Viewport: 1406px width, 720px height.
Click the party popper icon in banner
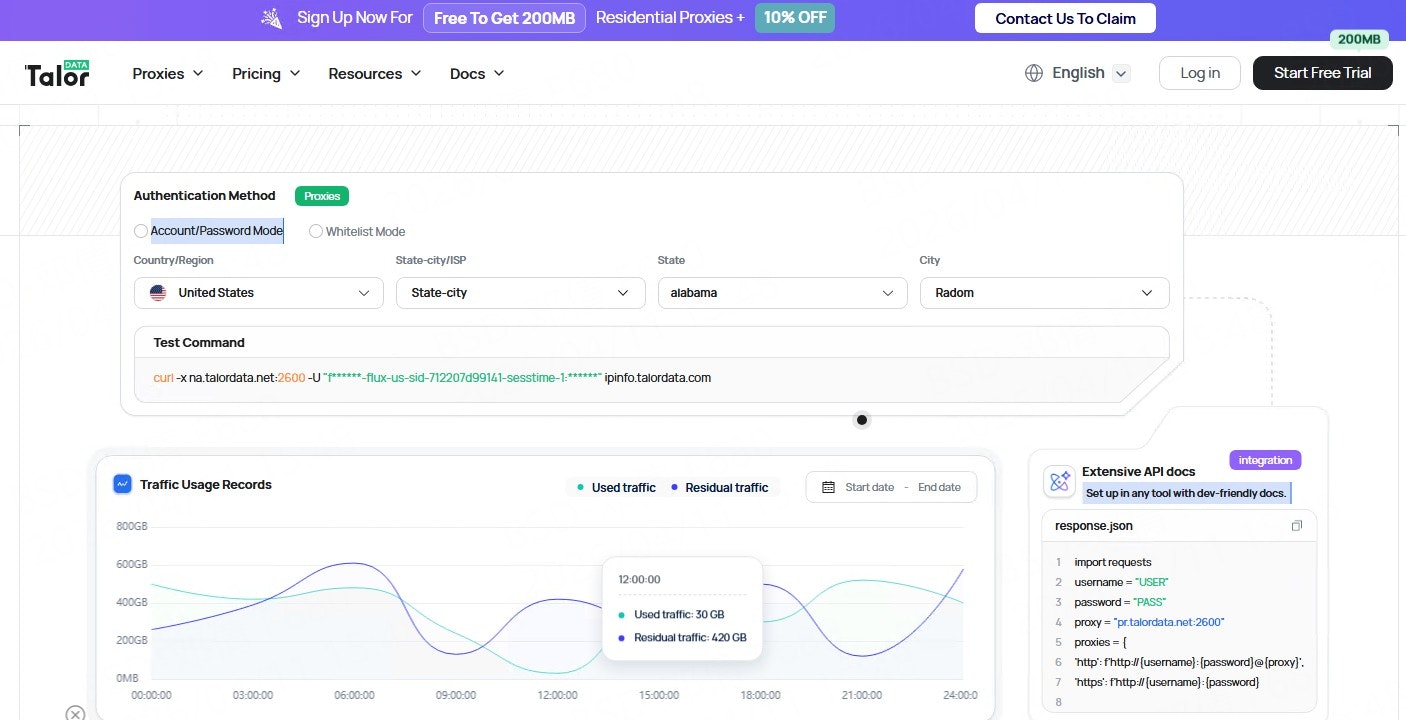point(271,18)
